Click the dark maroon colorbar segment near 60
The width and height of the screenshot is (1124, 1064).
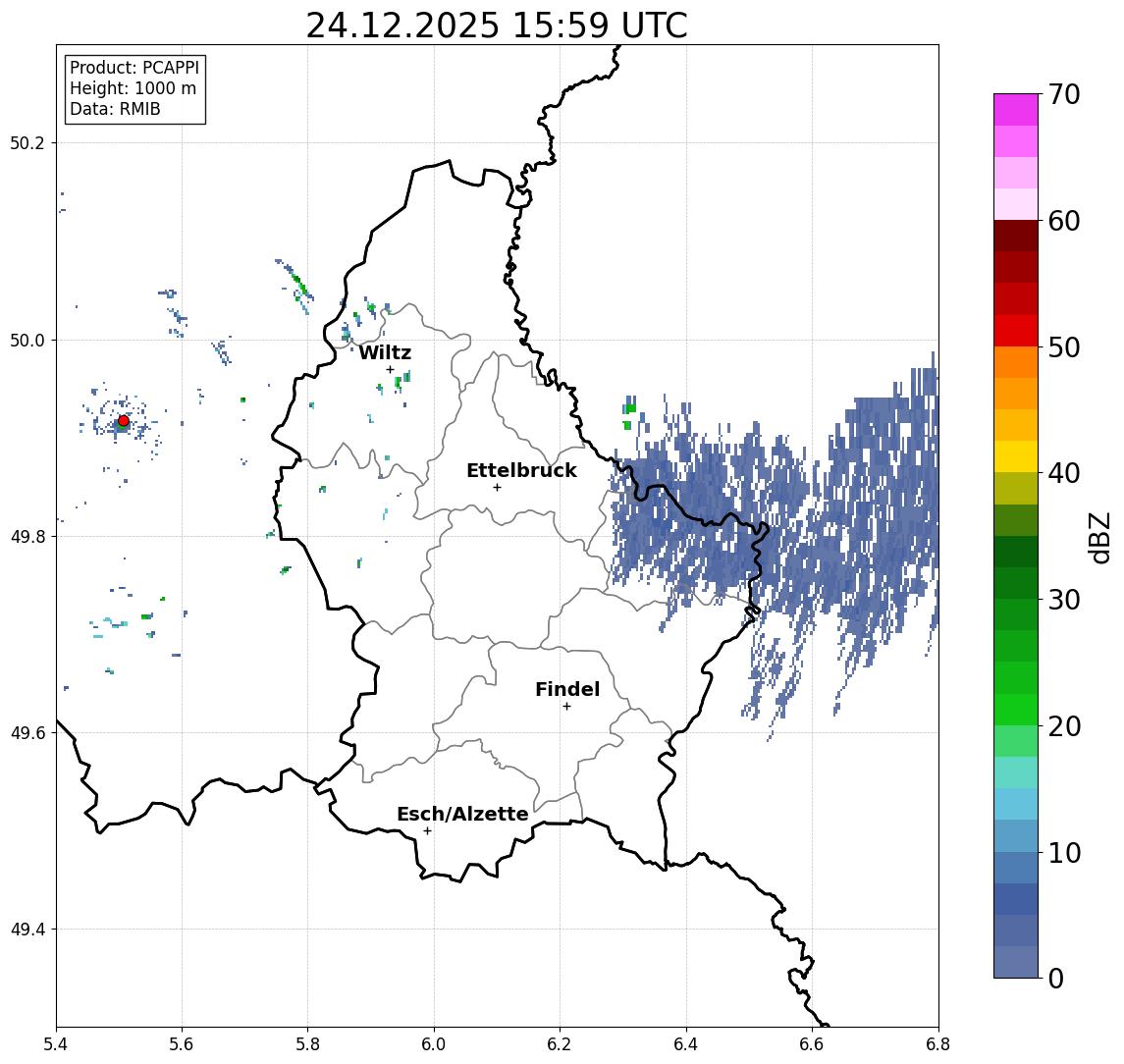1016,236
